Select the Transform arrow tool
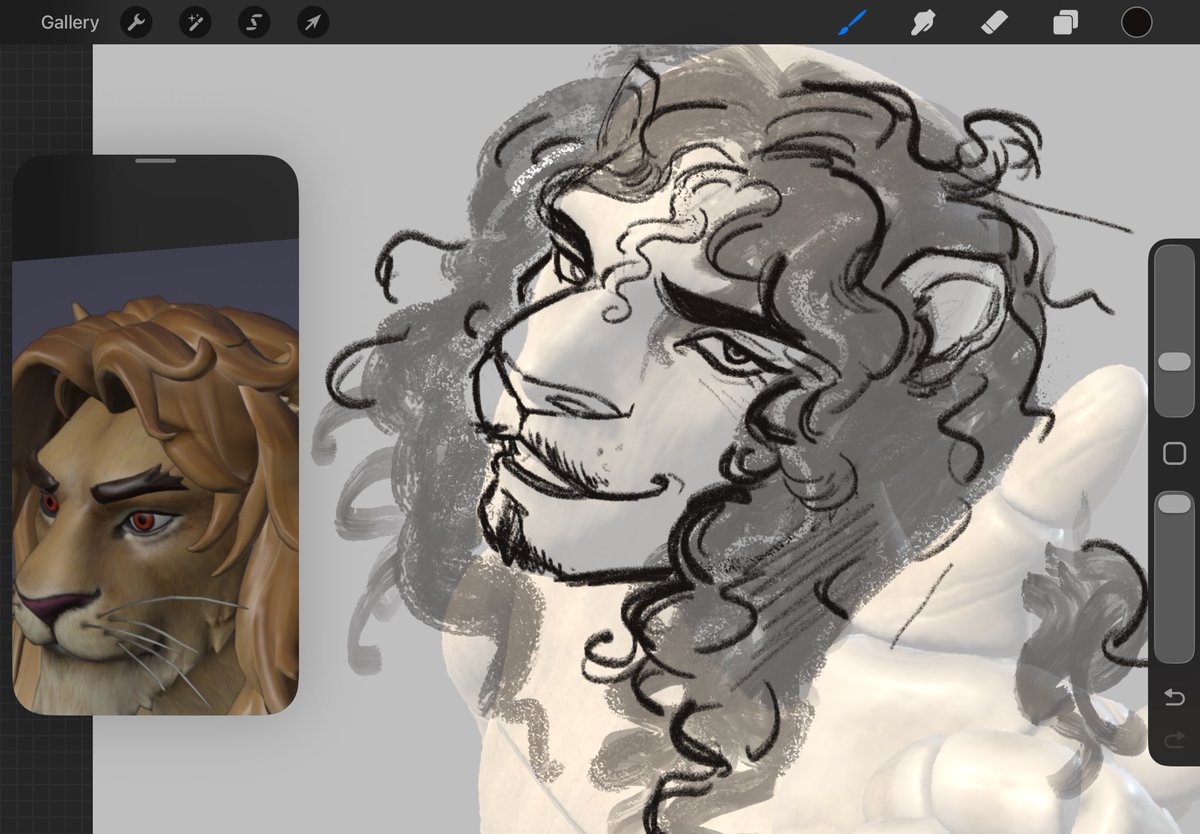The image size is (1200, 834). 311,21
